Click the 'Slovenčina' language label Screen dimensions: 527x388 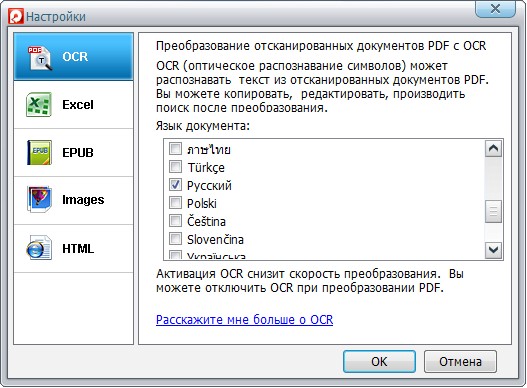215,239
